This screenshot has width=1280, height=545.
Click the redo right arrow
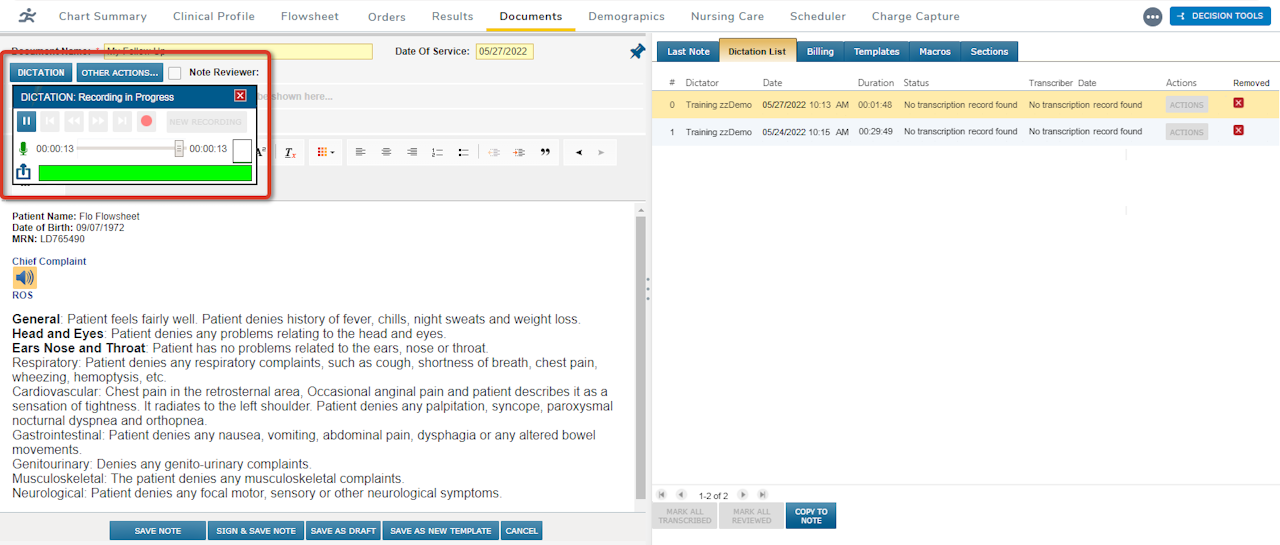(601, 152)
